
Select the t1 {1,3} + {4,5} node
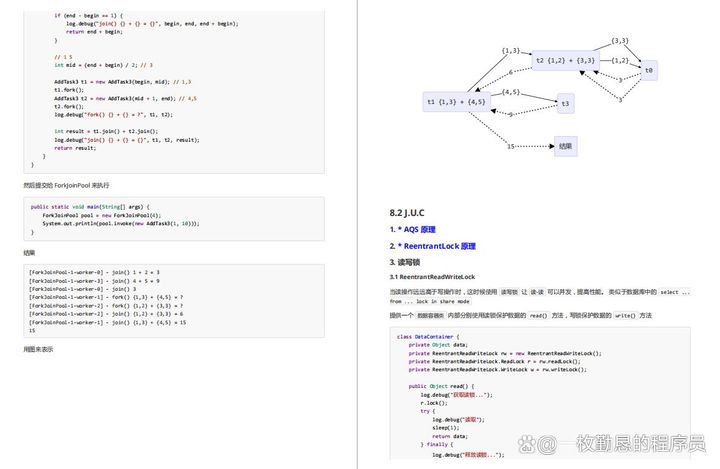click(456, 102)
